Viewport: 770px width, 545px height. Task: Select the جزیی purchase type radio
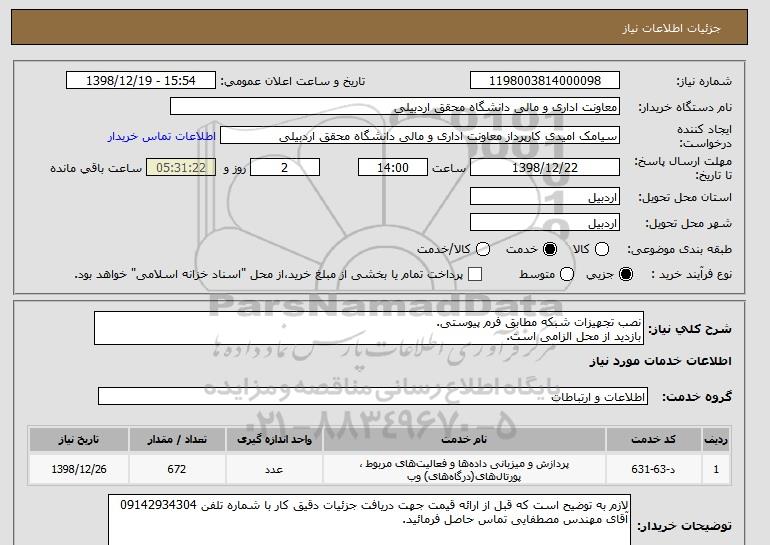626,274
